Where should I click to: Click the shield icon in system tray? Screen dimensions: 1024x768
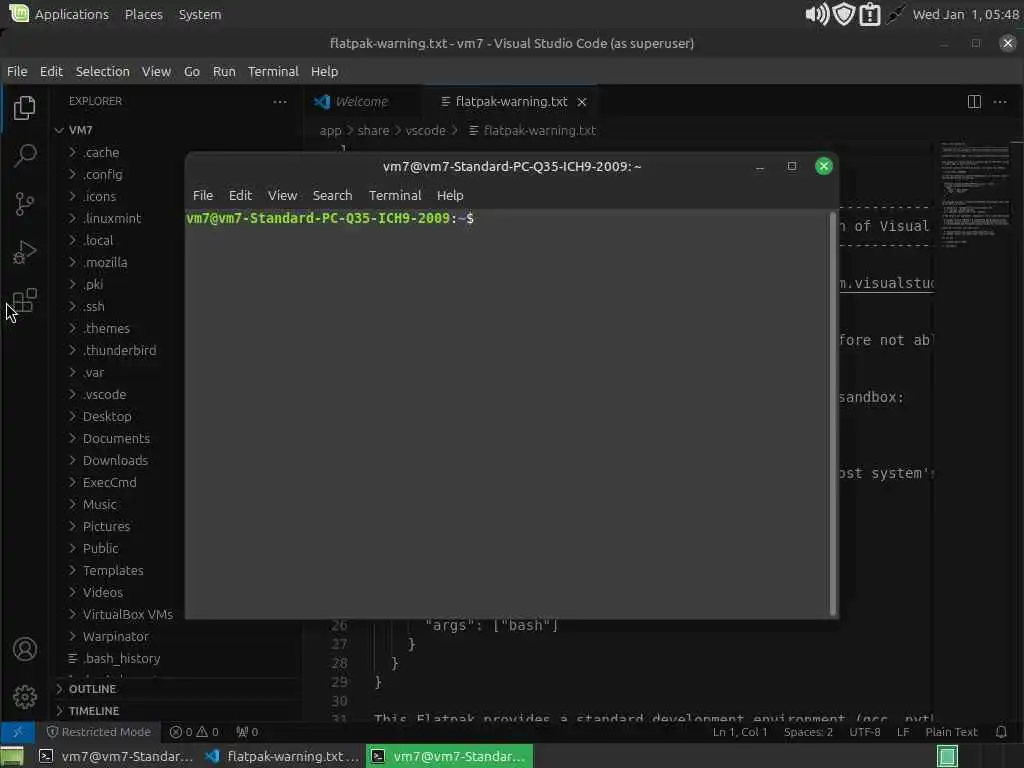(844, 14)
